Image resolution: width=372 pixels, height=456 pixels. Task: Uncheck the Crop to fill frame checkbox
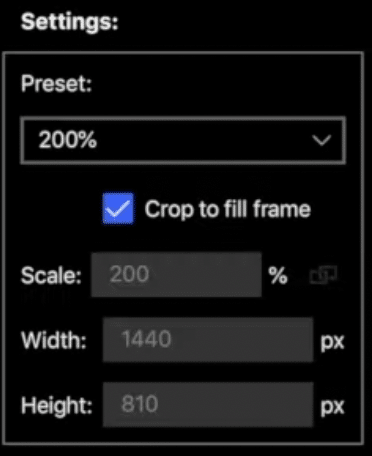pyautogui.click(x=118, y=209)
